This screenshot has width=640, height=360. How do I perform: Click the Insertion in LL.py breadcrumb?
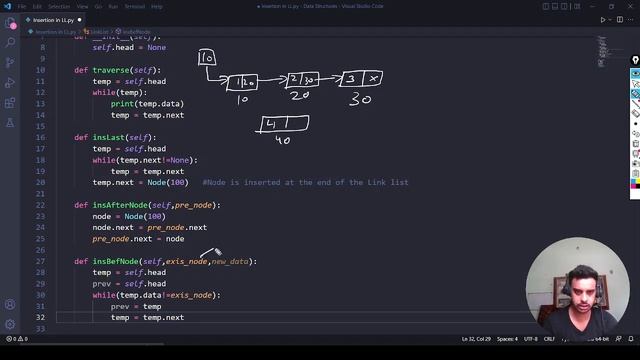[x=55, y=31]
